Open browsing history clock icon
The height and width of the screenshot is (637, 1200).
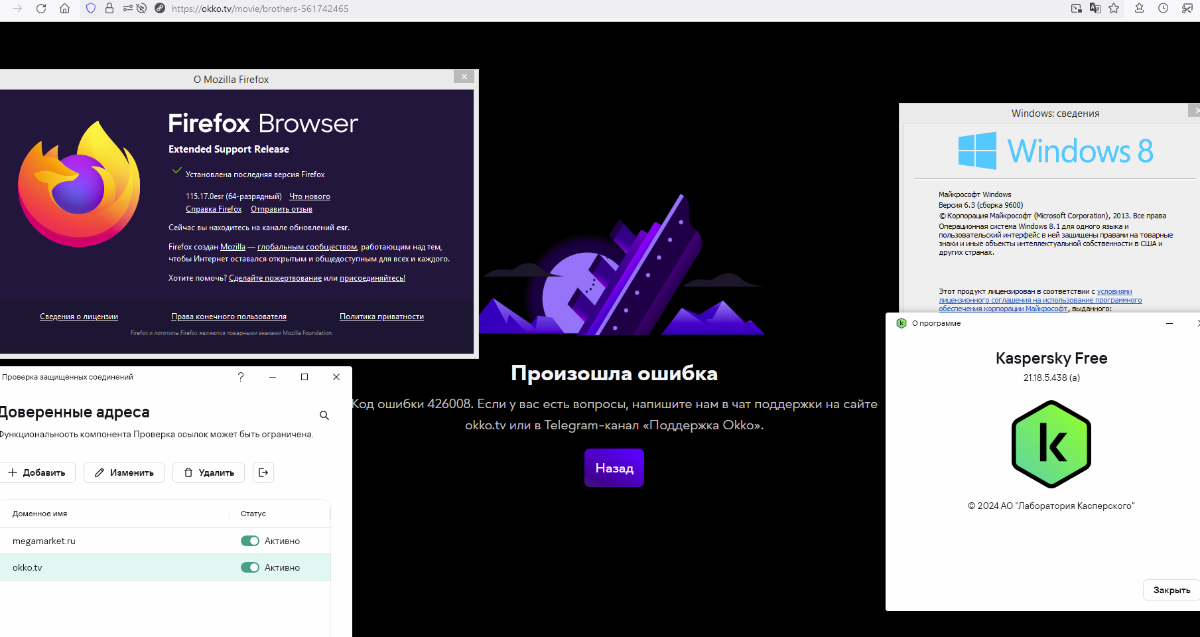pyautogui.click(x=1163, y=8)
